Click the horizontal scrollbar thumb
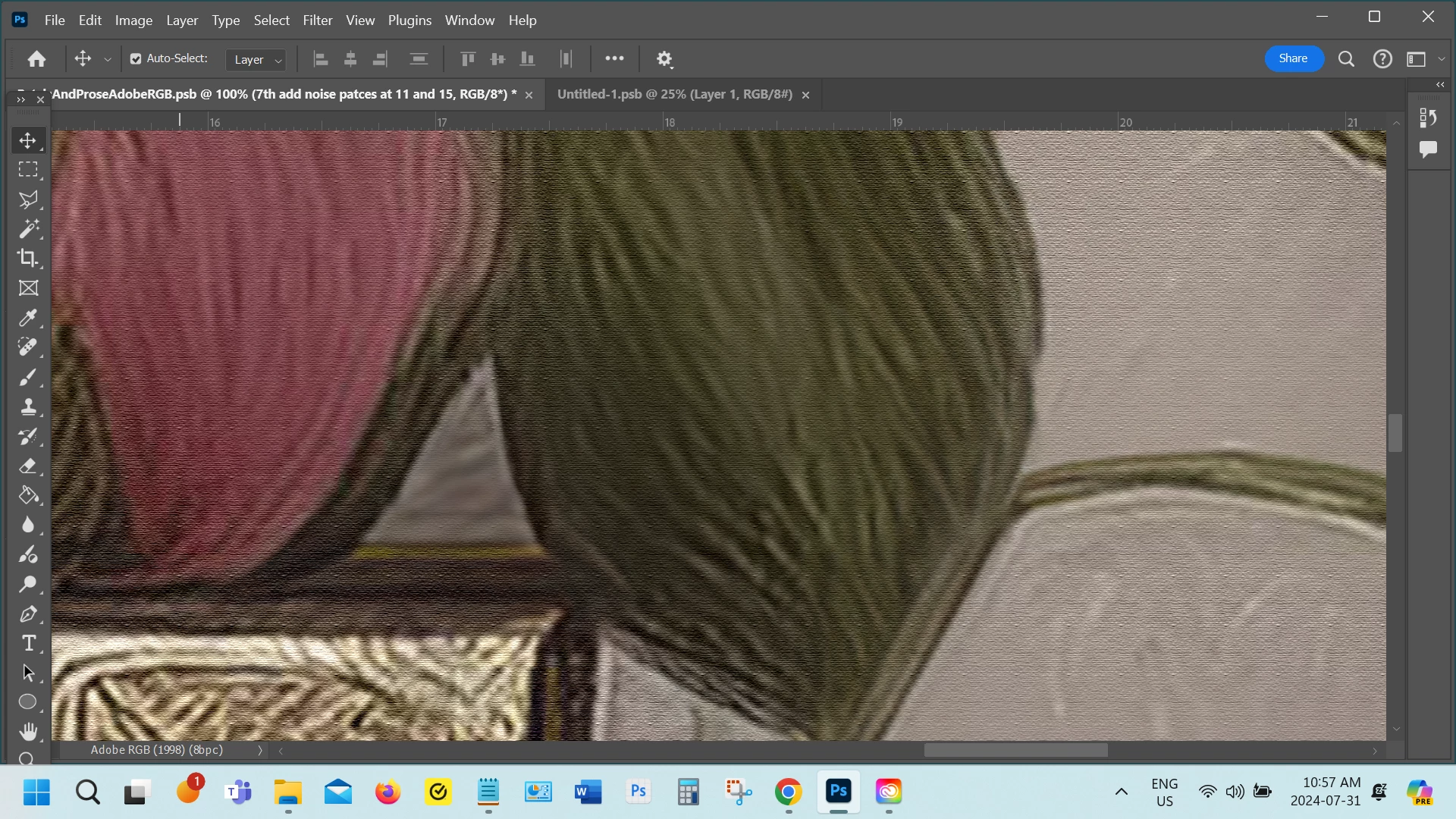1456x819 pixels. (1015, 751)
